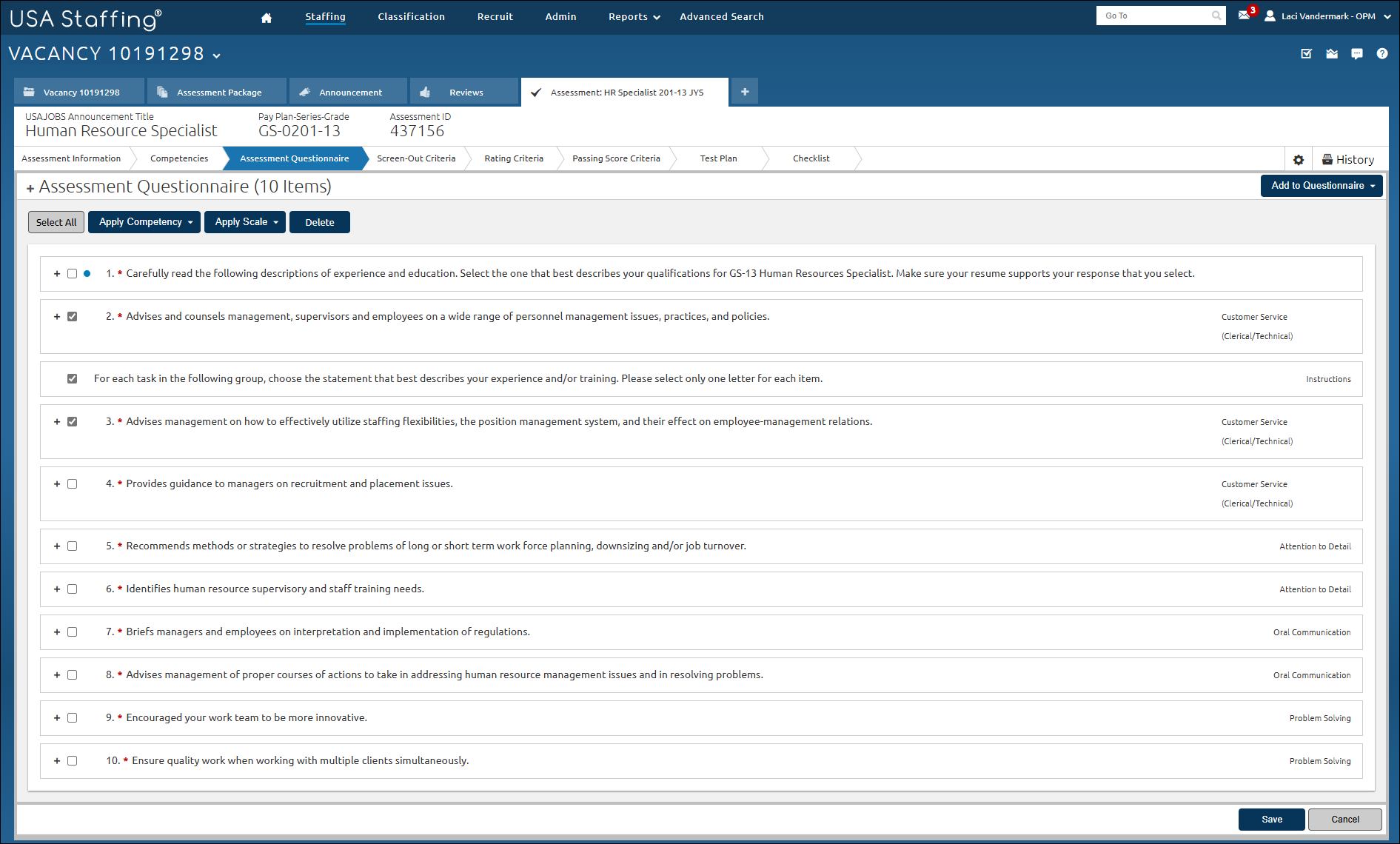1400x844 pixels.
Task: Check the box for item 4 Provides guidance
Action: click(72, 484)
